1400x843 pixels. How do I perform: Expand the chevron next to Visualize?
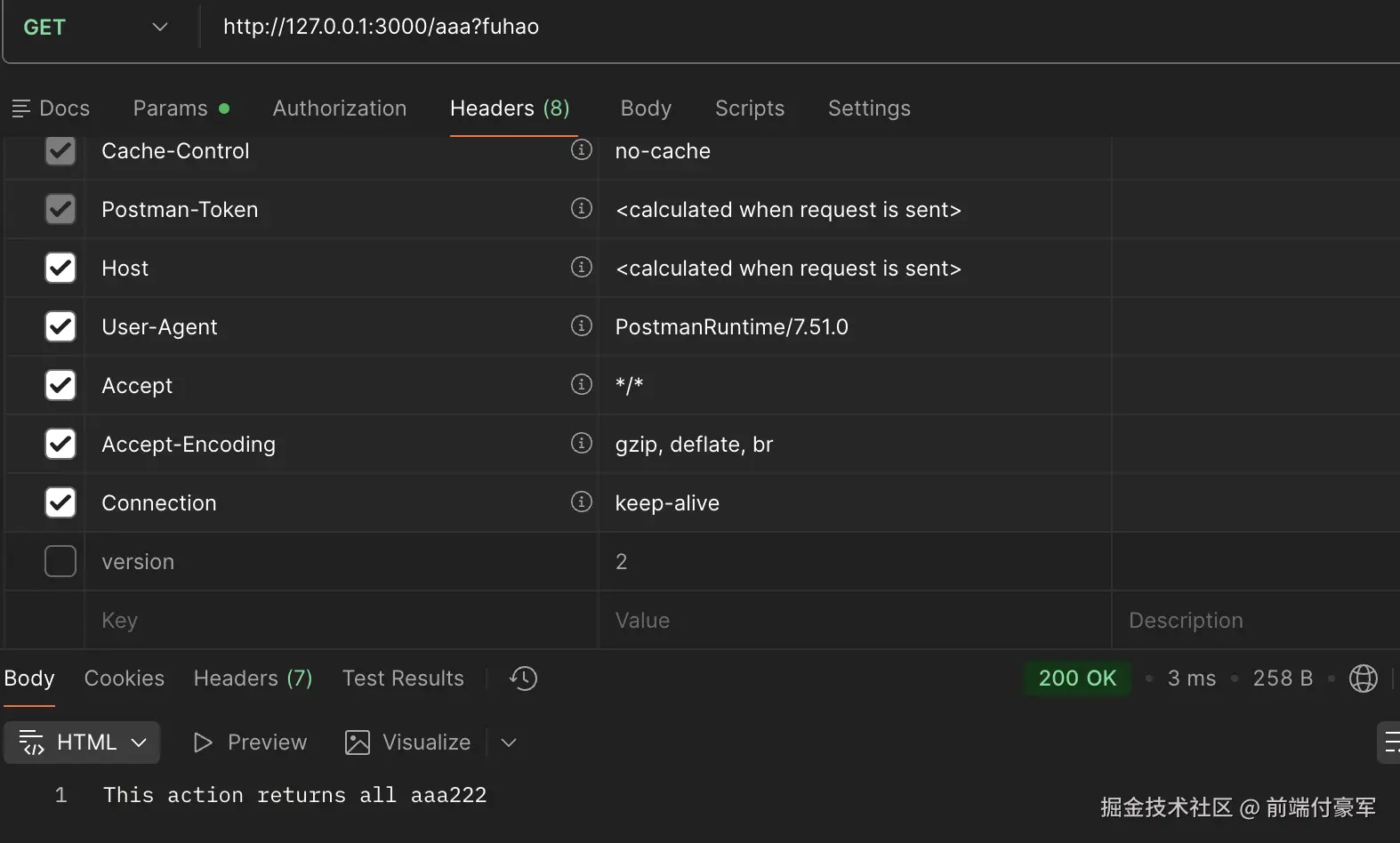pyautogui.click(x=509, y=743)
